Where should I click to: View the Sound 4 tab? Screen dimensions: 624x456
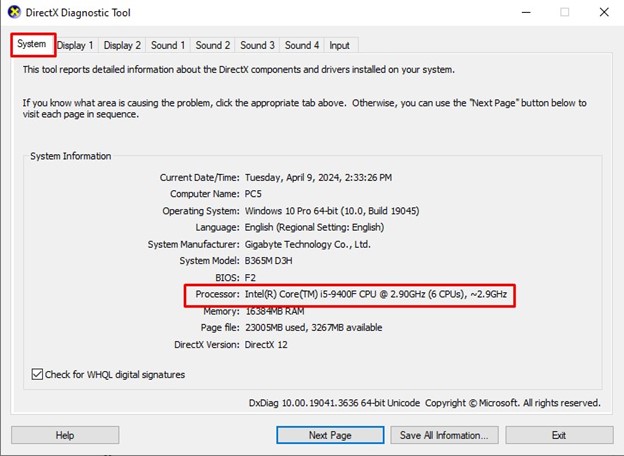301,45
